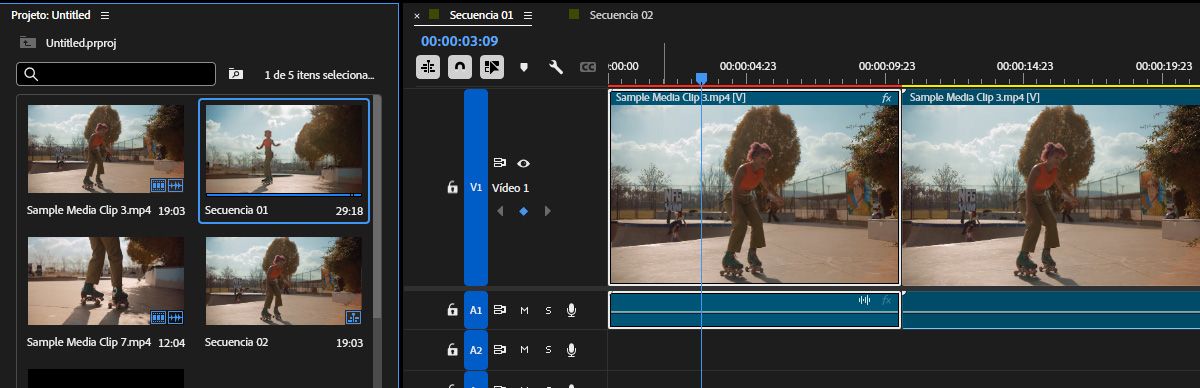Click the audio waveform badge on Sample Media Clip 7
This screenshot has width=1200, height=388.
[176, 317]
